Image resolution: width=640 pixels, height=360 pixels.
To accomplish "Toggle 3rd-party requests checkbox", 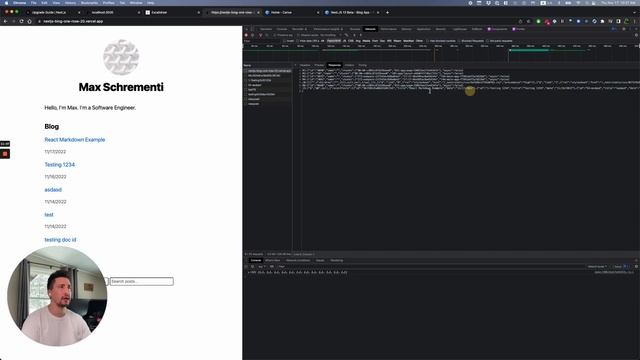I will [x=487, y=41].
